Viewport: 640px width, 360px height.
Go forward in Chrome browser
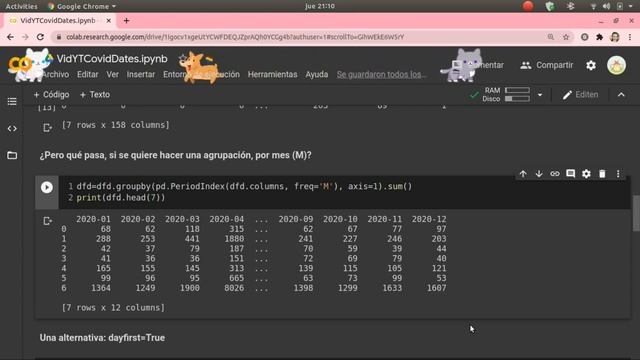pos(25,37)
